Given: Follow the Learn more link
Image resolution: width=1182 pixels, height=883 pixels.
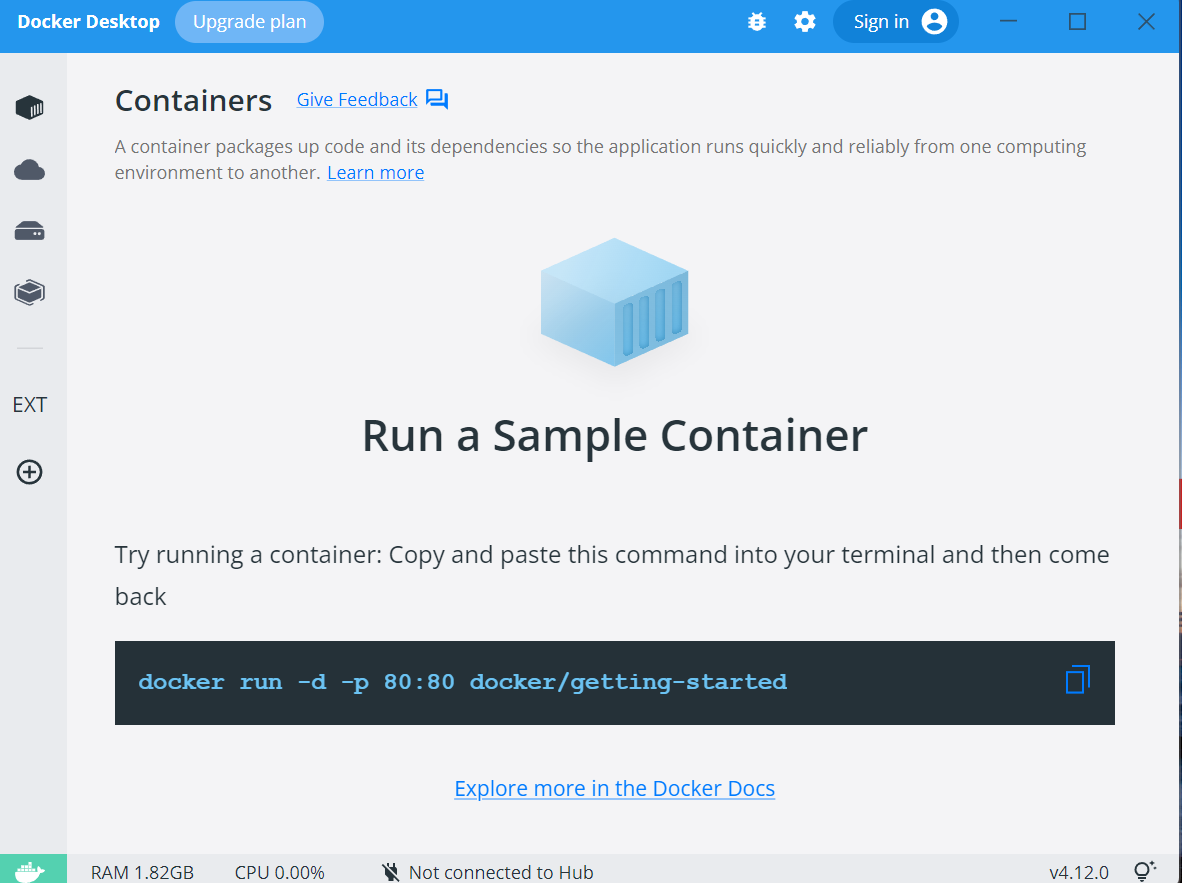Looking at the screenshot, I should tap(375, 173).
